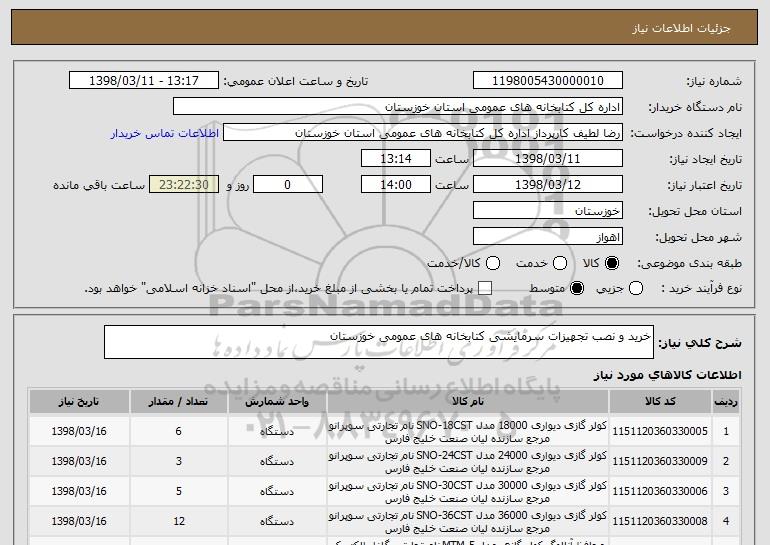
Task: Click product code 1151120360330006
Action: [660, 491]
